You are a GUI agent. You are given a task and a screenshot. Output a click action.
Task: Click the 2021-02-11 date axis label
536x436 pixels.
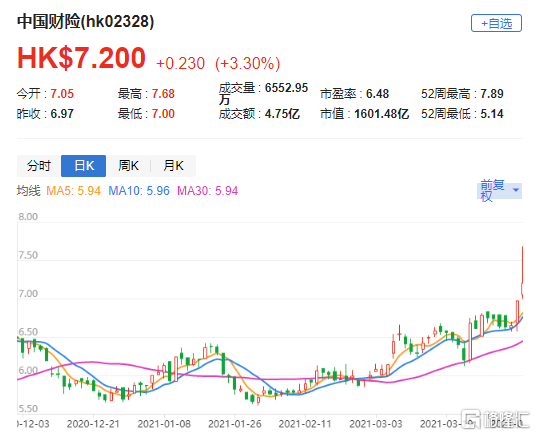(x=305, y=424)
